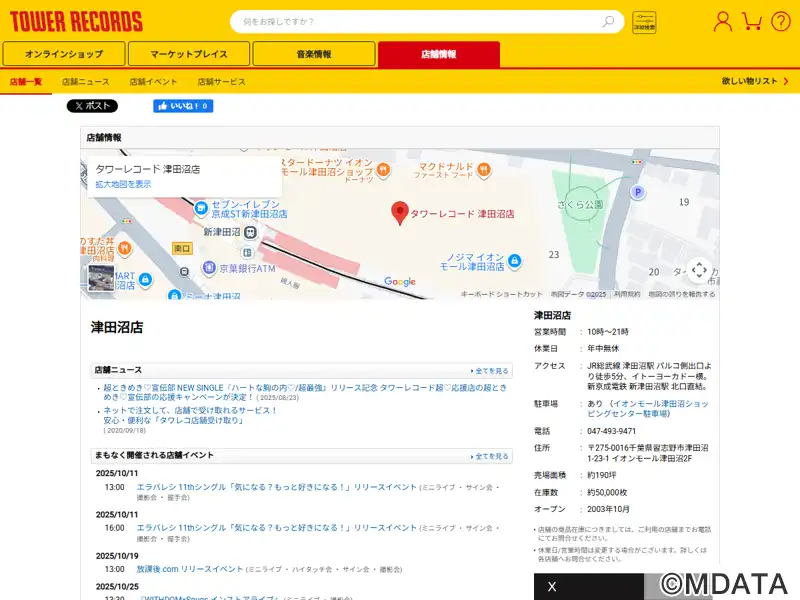This screenshot has width=800, height=600.
Task: Click the parking P map marker
Action: click(638, 192)
